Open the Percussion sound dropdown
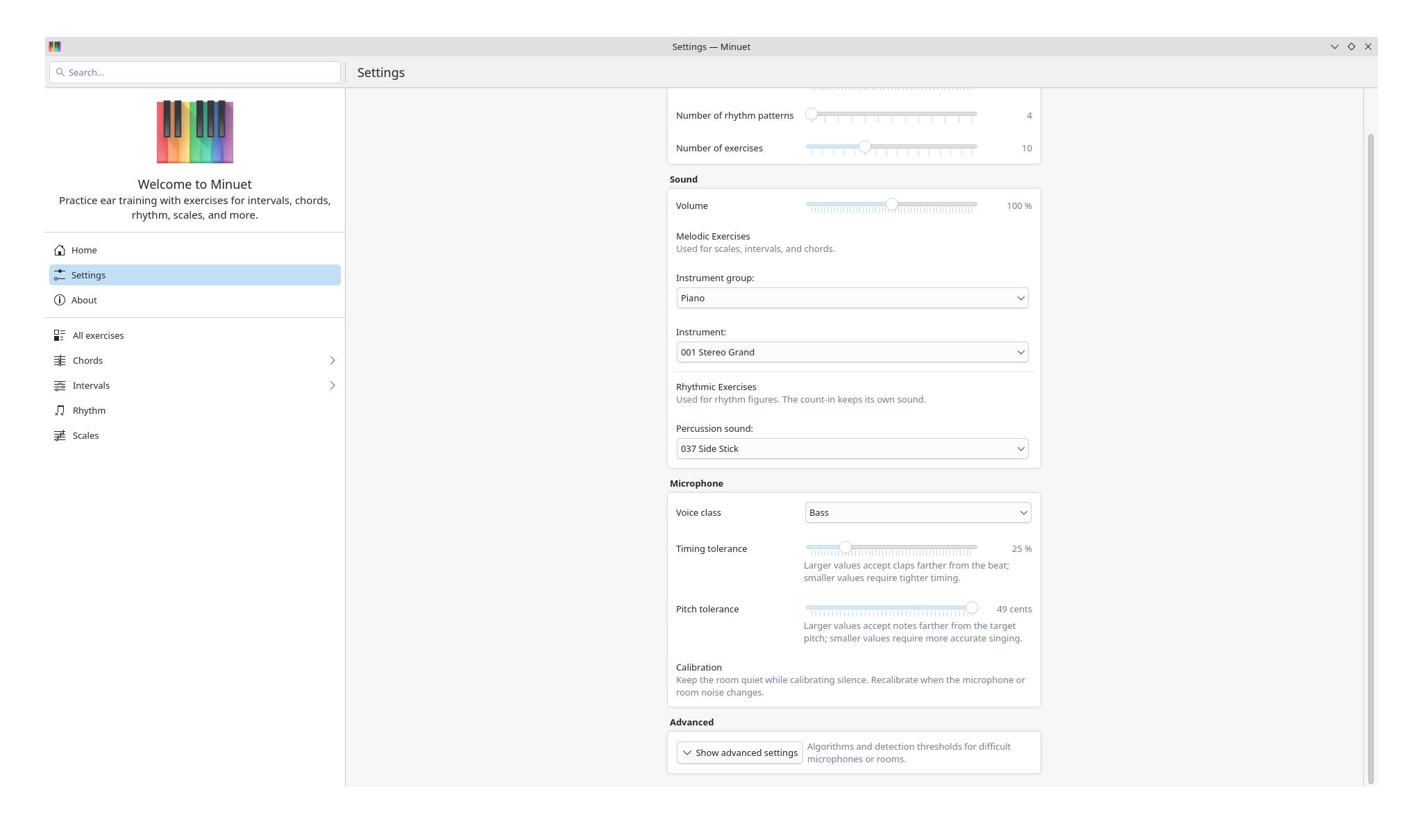 (x=852, y=448)
